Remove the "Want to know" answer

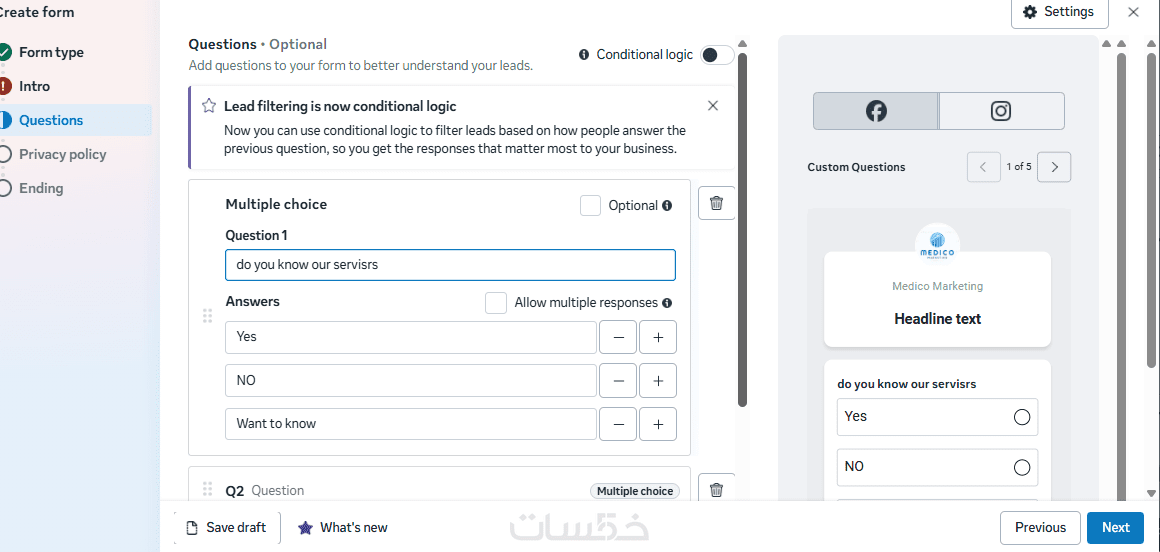(618, 424)
